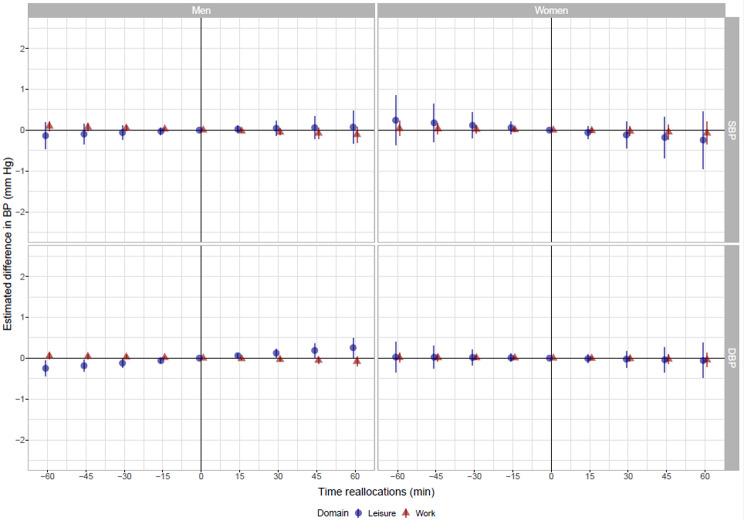
Task: Click the 15 tick under Men panel
Action: [x=240, y=476]
